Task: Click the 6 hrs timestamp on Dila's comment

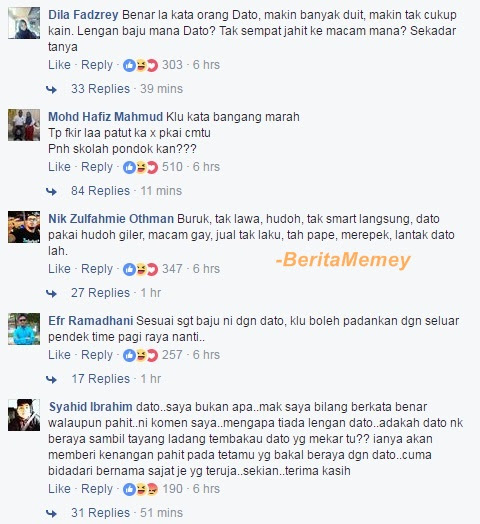Action: (206, 65)
